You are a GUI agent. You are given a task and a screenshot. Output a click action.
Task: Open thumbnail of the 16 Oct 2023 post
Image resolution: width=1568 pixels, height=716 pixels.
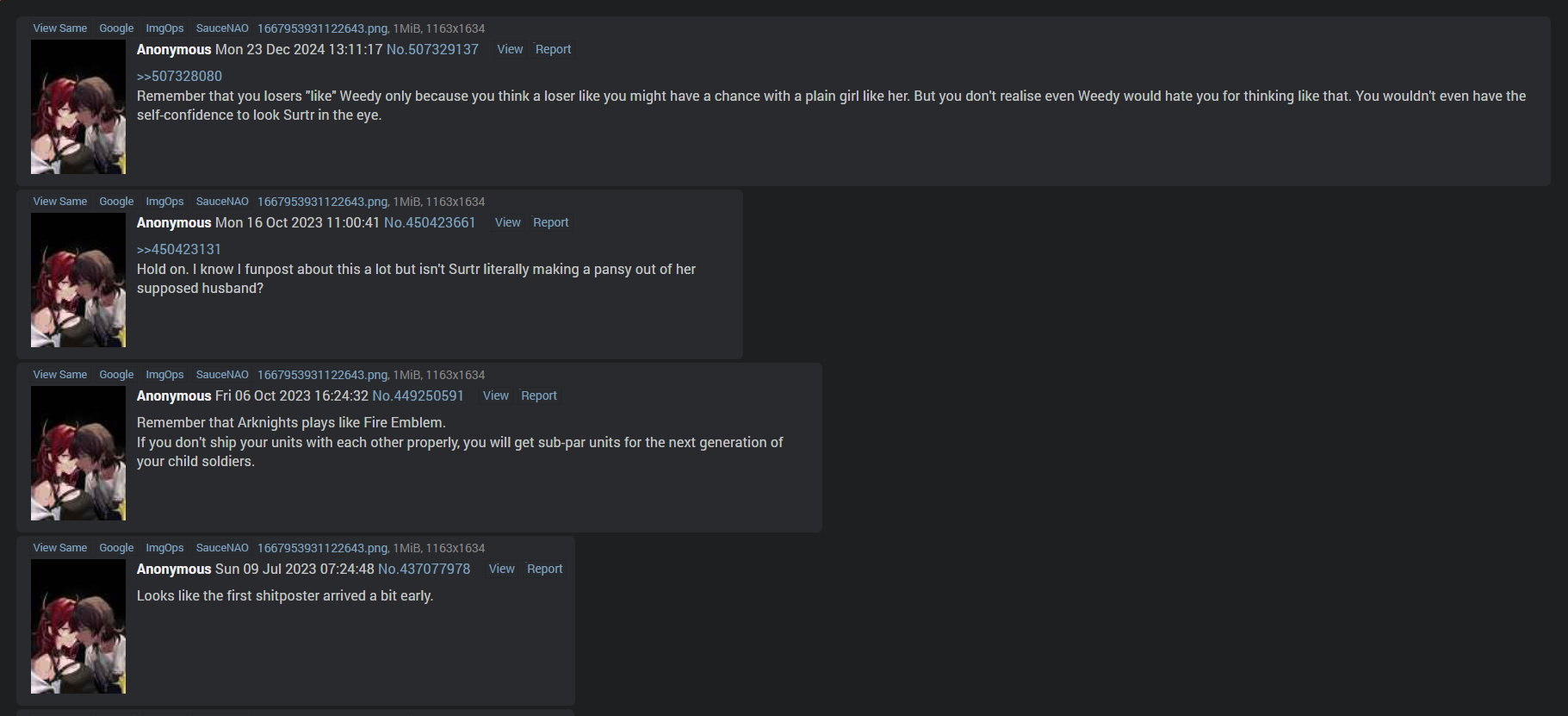(78, 280)
